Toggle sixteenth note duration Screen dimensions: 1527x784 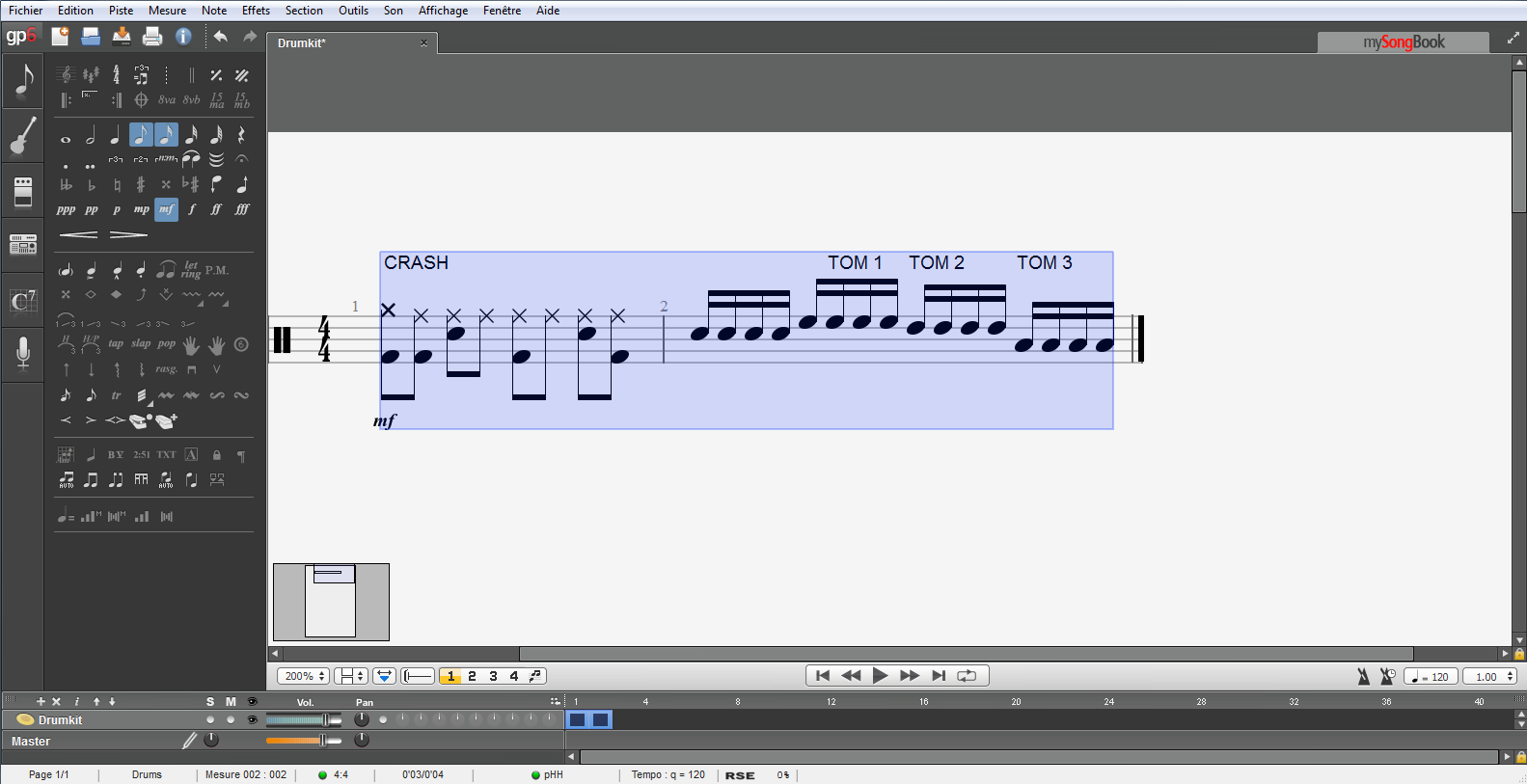click(166, 135)
